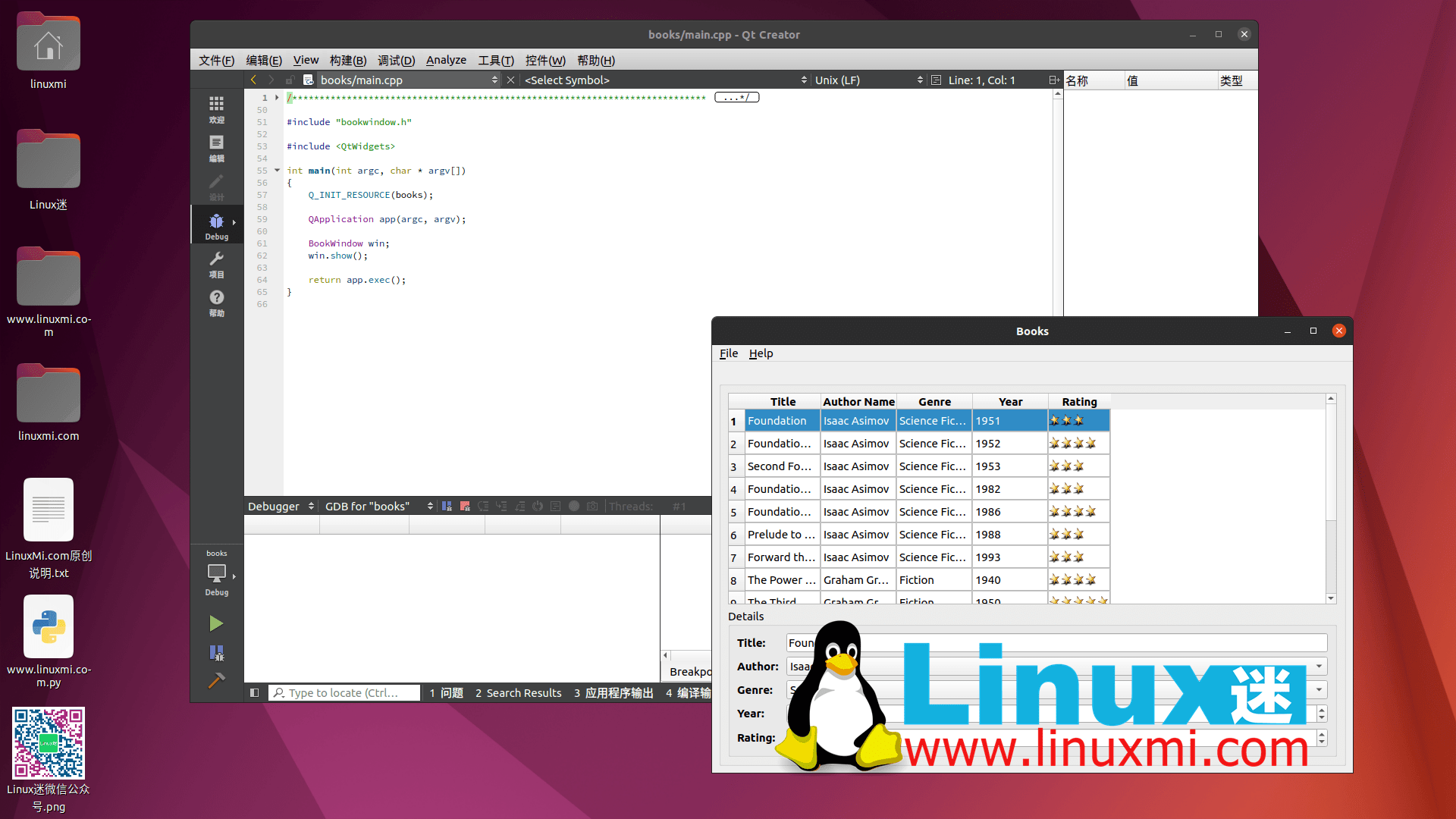Viewport: 1456px width, 819px height.
Task: Toggle the left sidebar visibility button
Action: pos(255,692)
